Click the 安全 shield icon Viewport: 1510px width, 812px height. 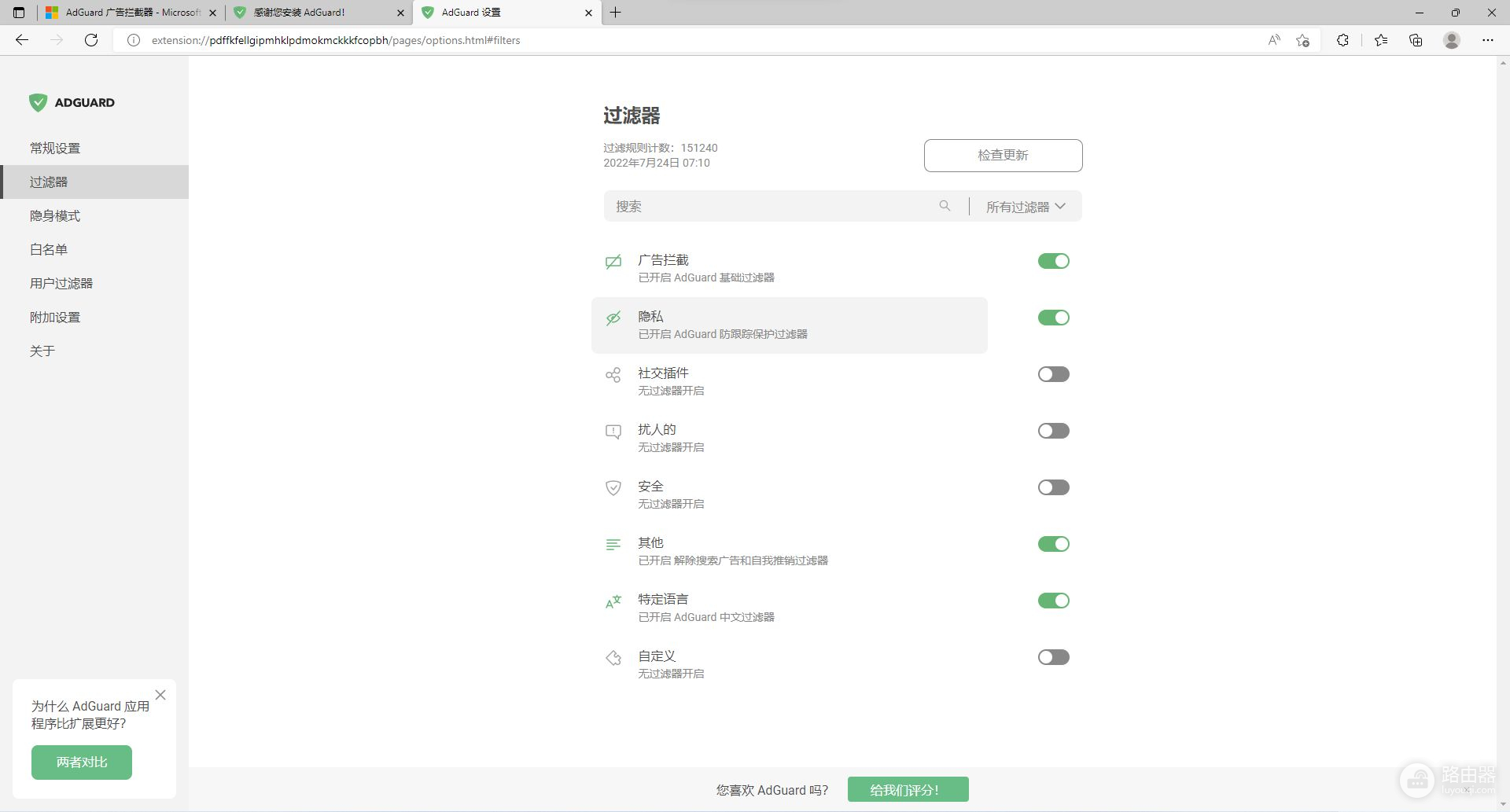tap(613, 488)
